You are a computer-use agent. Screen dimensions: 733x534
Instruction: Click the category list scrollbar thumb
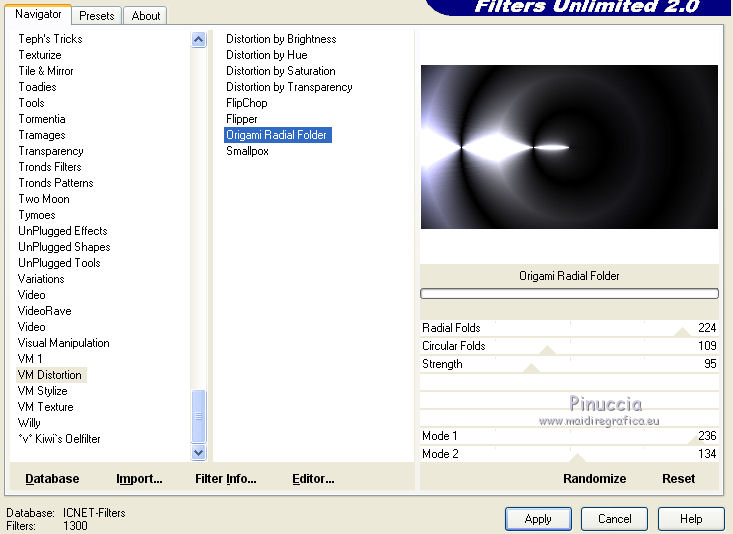coord(199,416)
